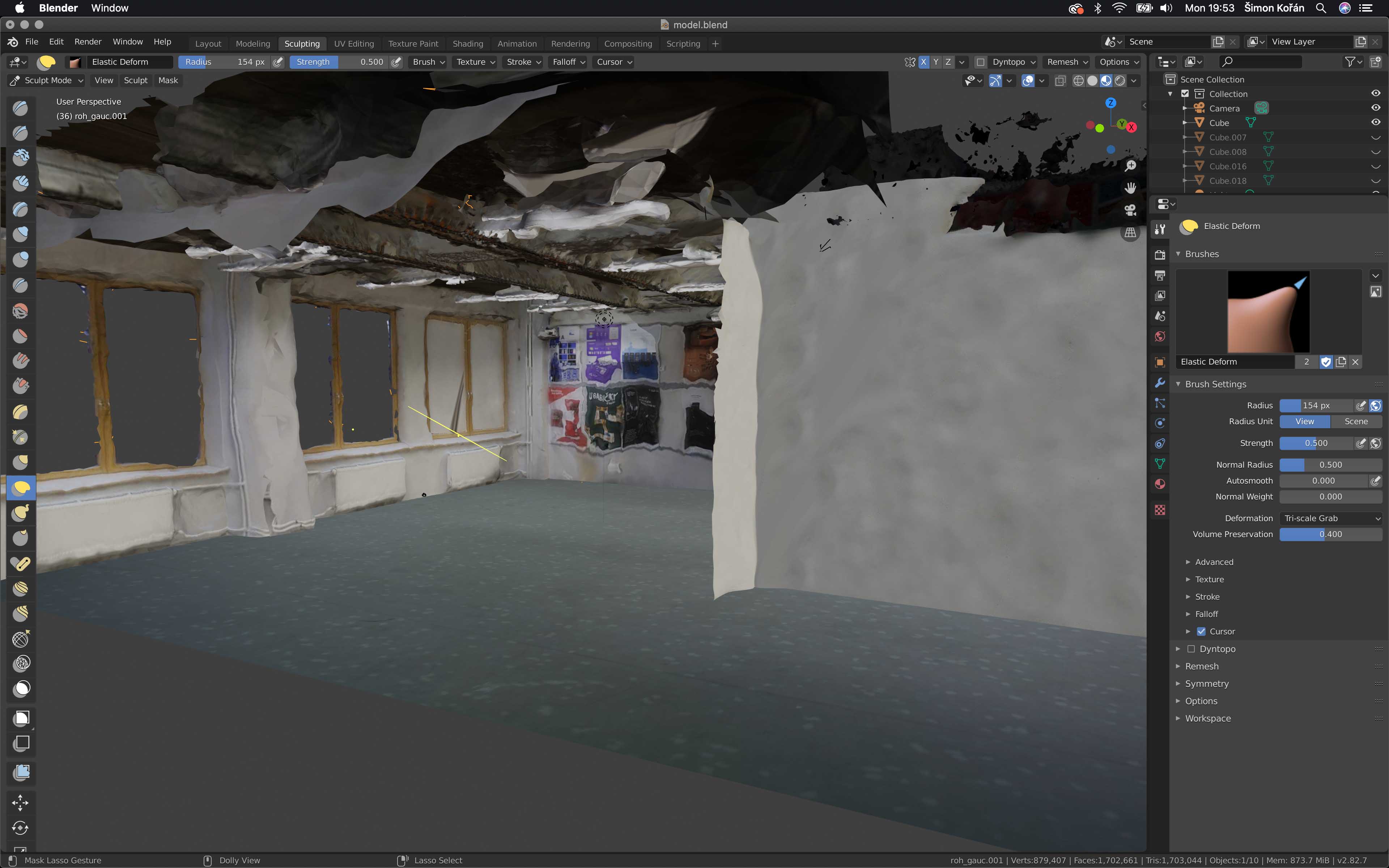Set Radius Unit to Scene
The image size is (1389, 868).
point(1356,421)
